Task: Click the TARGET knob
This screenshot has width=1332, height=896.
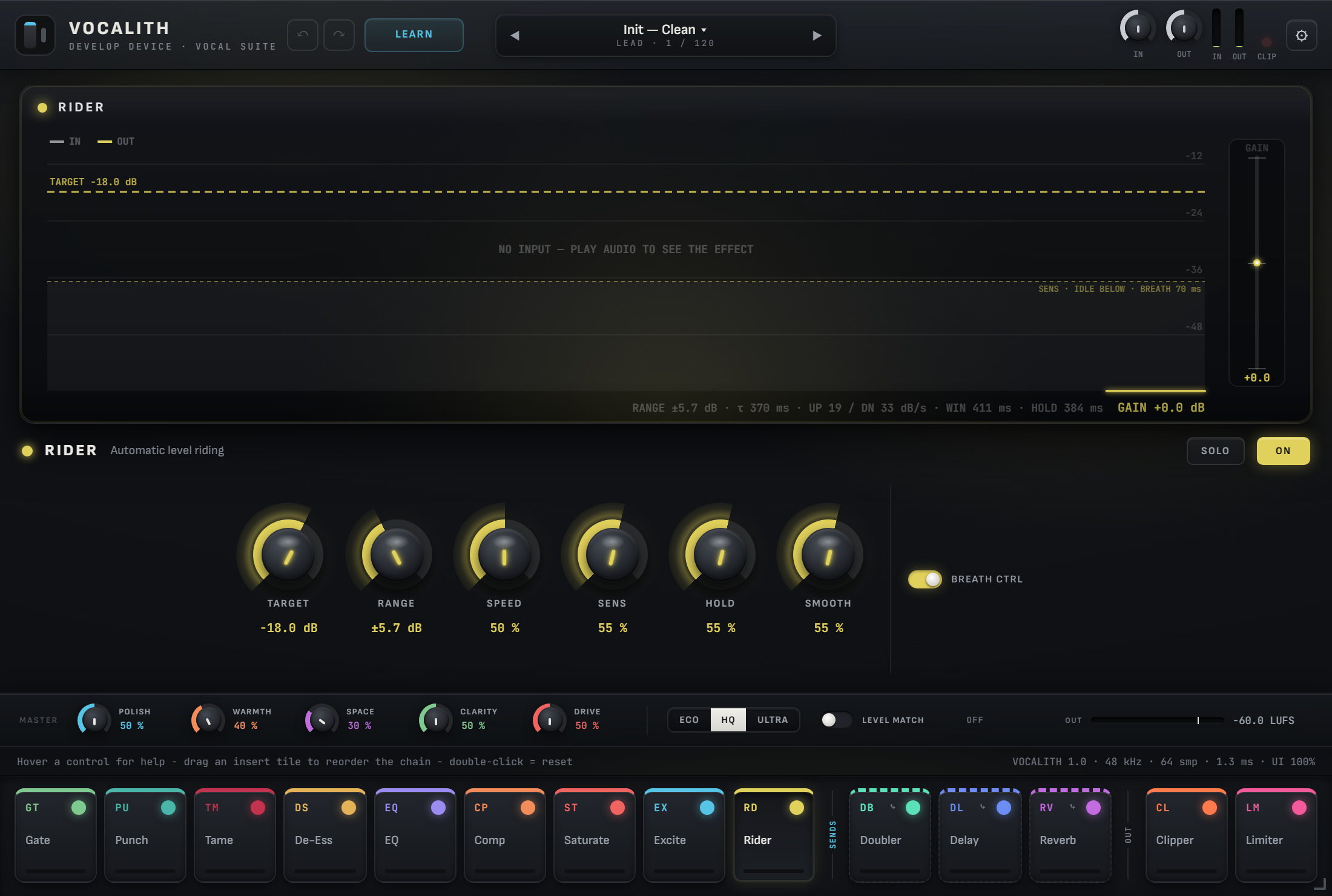Action: click(x=288, y=555)
